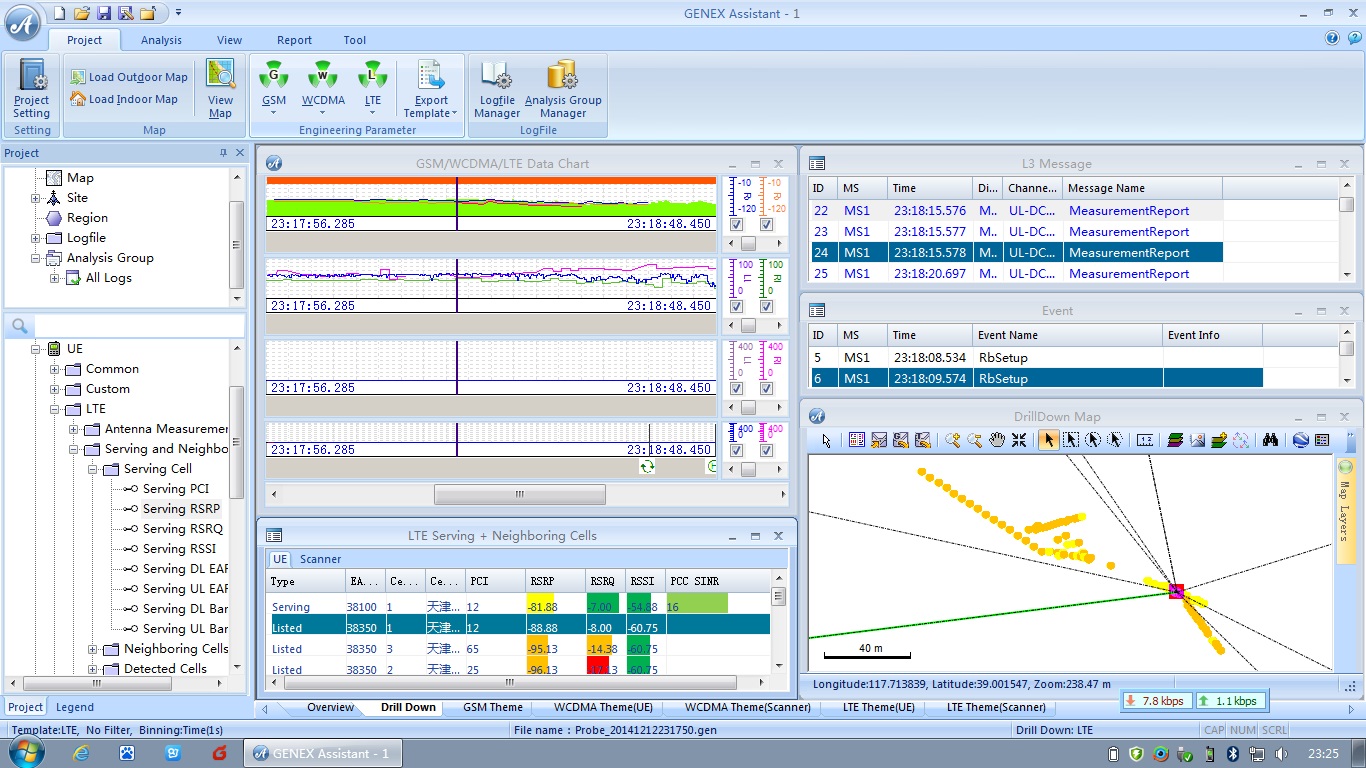The width and height of the screenshot is (1366, 768).
Task: Expand the Neighboring Cells folder
Action: (93, 649)
